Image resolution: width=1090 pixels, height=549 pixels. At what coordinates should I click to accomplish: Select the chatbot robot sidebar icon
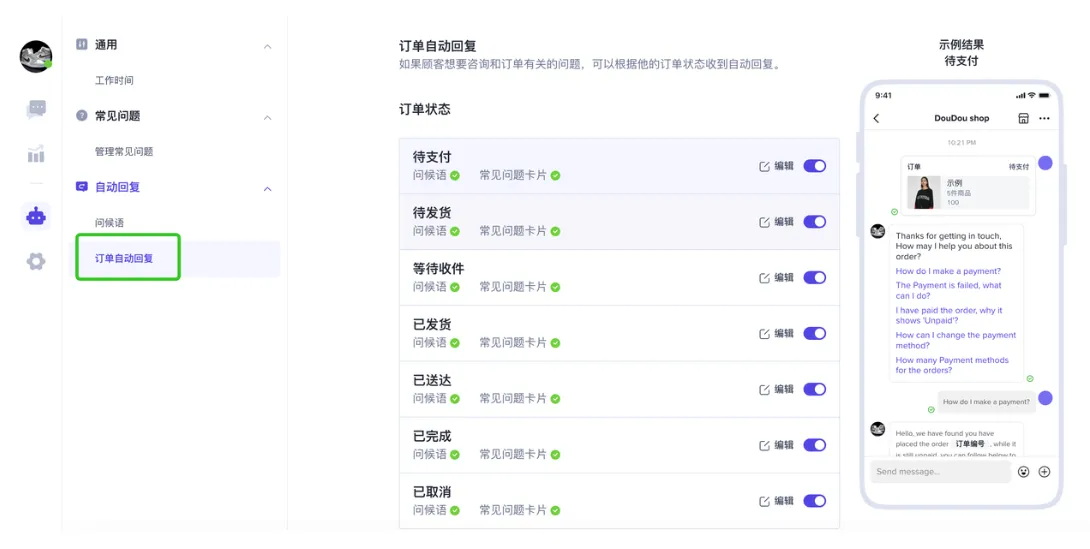click(x=36, y=217)
